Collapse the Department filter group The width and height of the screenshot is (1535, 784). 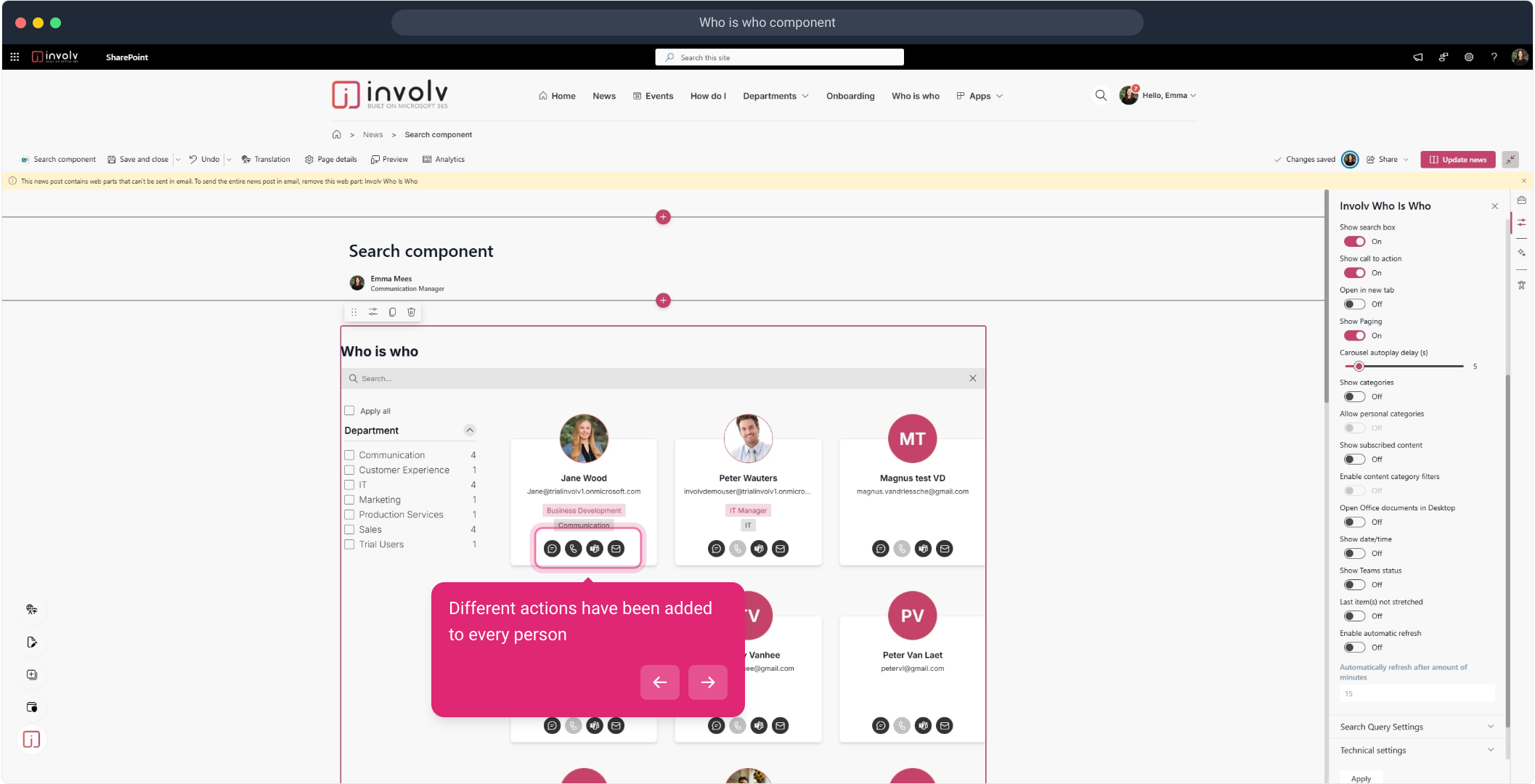[470, 430]
